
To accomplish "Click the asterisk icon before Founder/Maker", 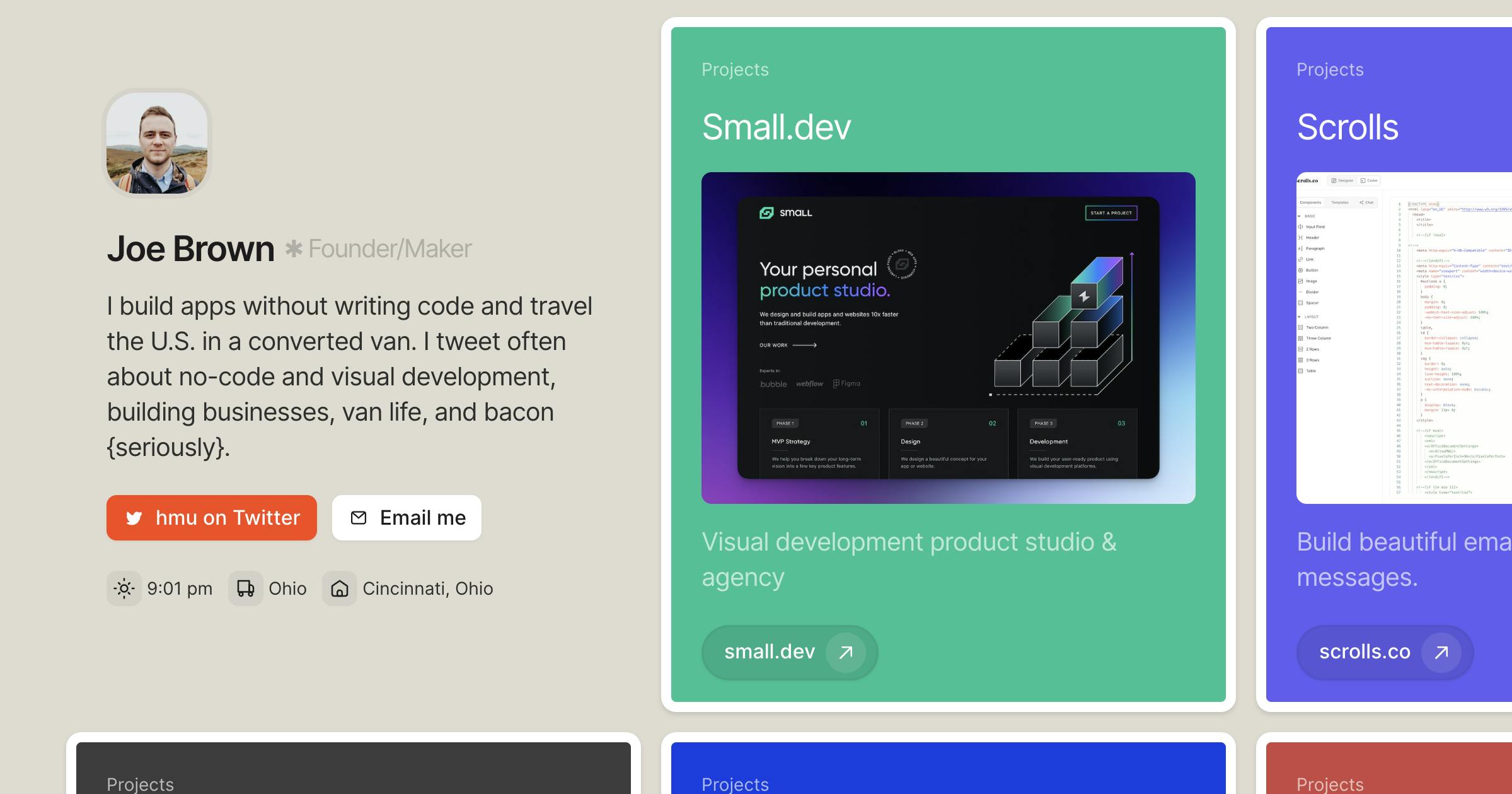I will (x=293, y=248).
